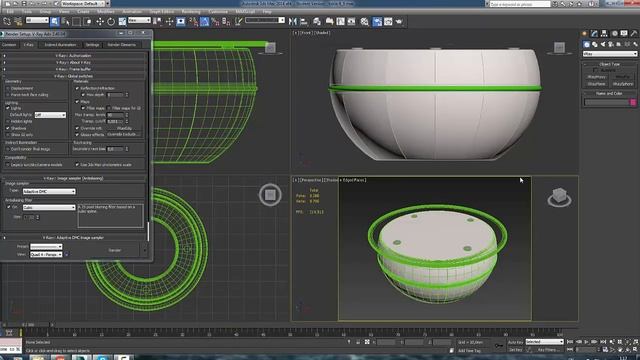
Task: Click the Align tool icon
Action: pyautogui.click(x=304, y=21)
